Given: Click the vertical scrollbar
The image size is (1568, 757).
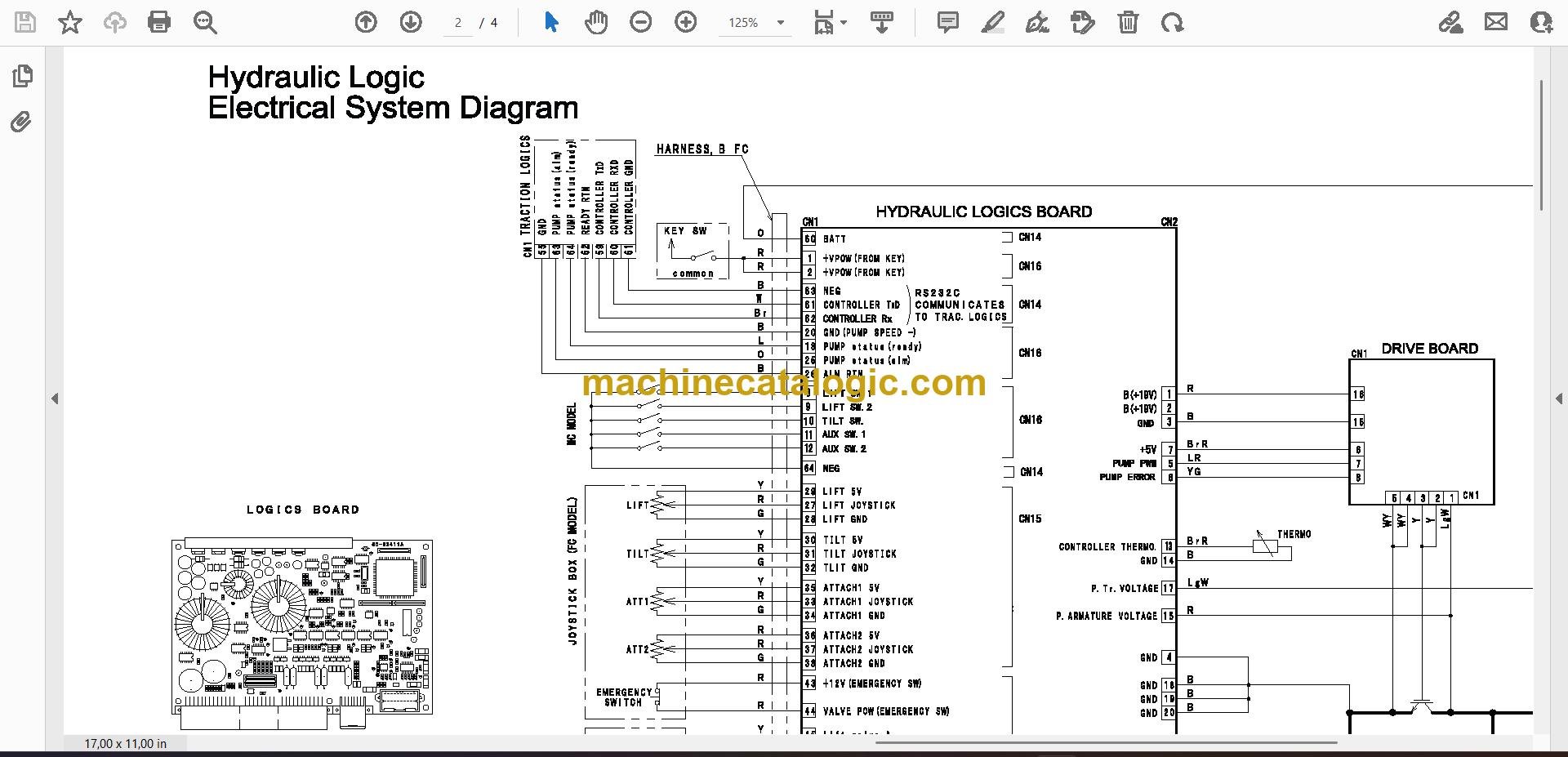Looking at the screenshot, I should [x=1542, y=145].
